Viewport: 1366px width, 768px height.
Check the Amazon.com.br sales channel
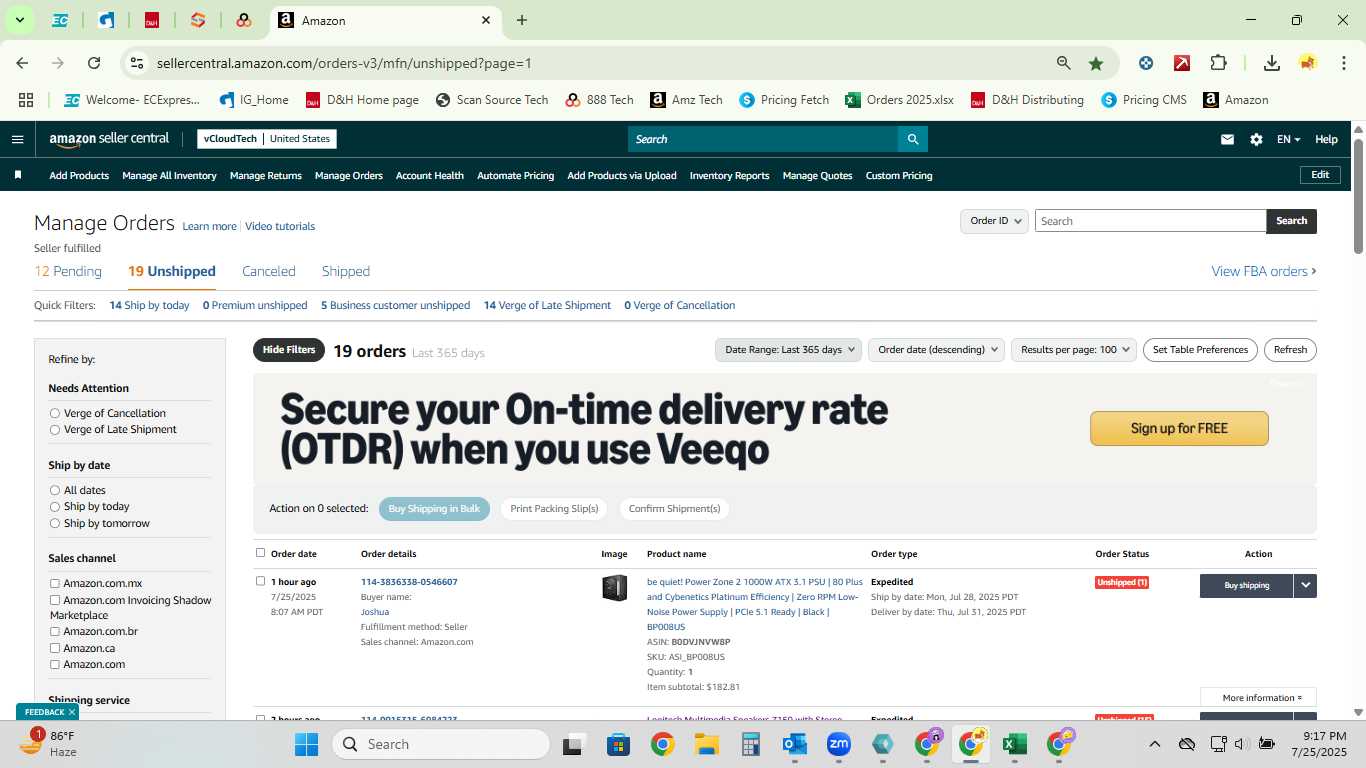pyautogui.click(x=55, y=631)
